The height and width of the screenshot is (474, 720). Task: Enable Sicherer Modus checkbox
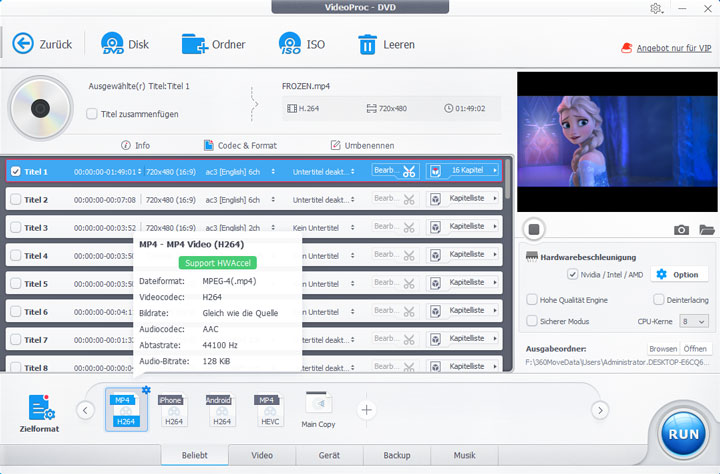(532, 321)
